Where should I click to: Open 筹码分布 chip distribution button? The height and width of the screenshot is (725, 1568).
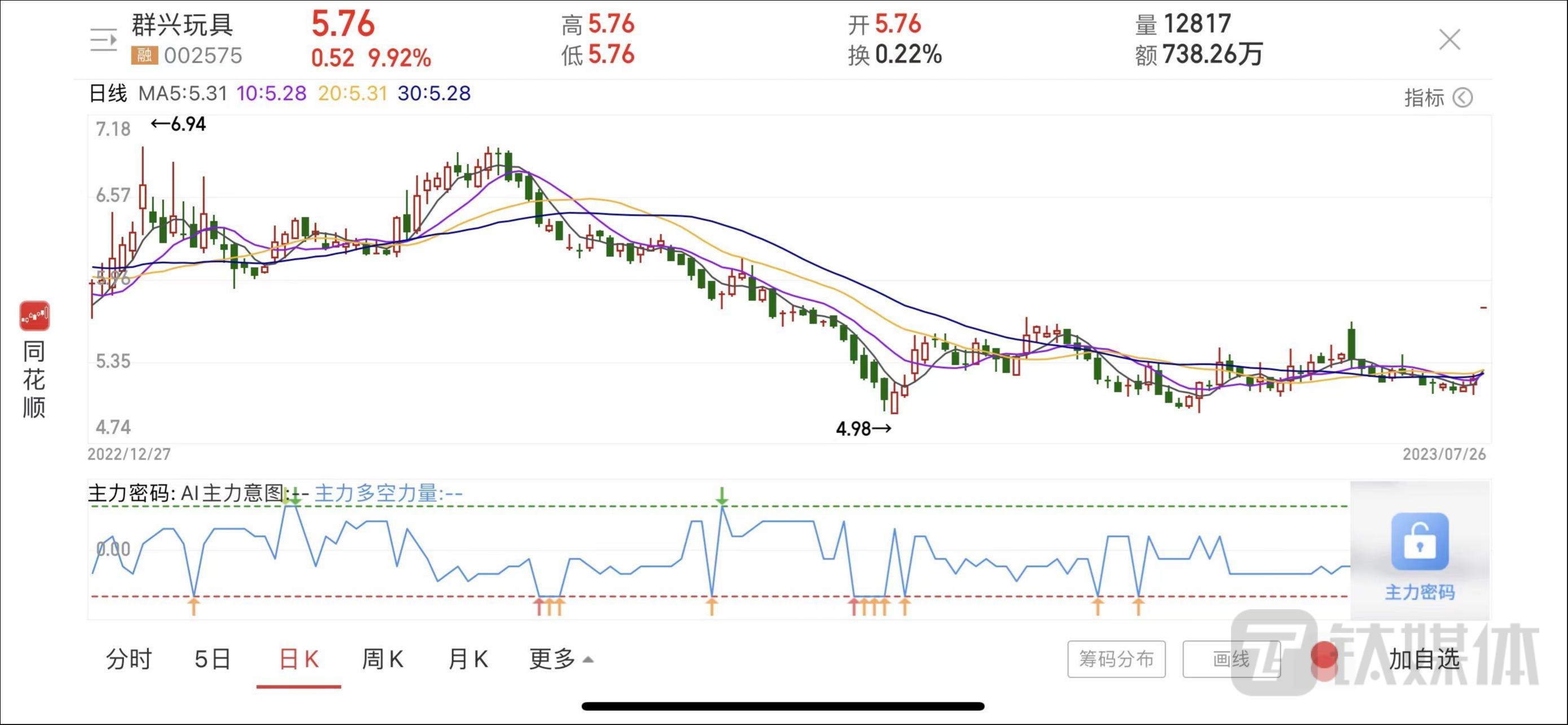[1116, 658]
